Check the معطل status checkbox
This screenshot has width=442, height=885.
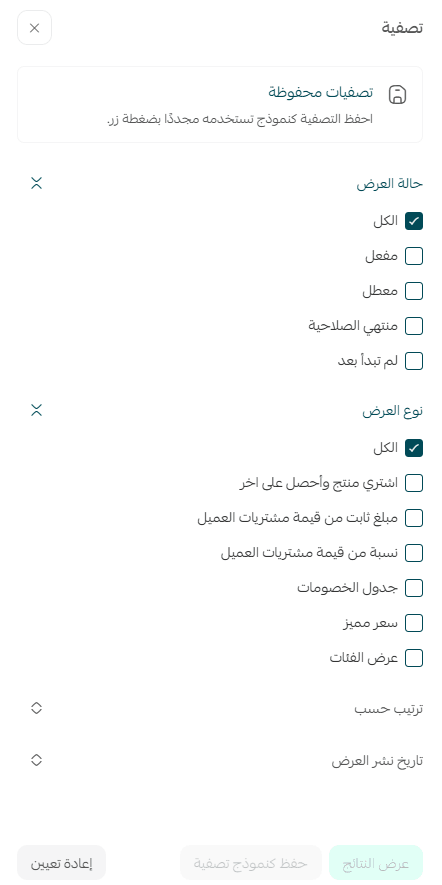[414, 291]
